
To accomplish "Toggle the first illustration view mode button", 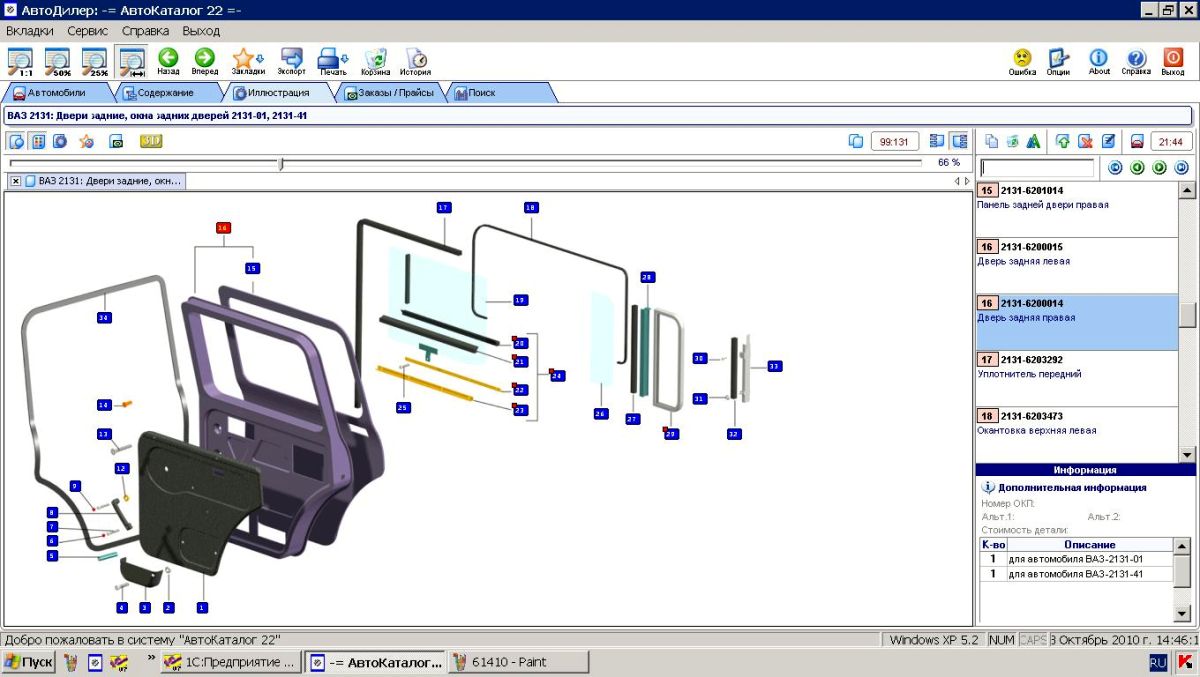I will [x=17, y=141].
